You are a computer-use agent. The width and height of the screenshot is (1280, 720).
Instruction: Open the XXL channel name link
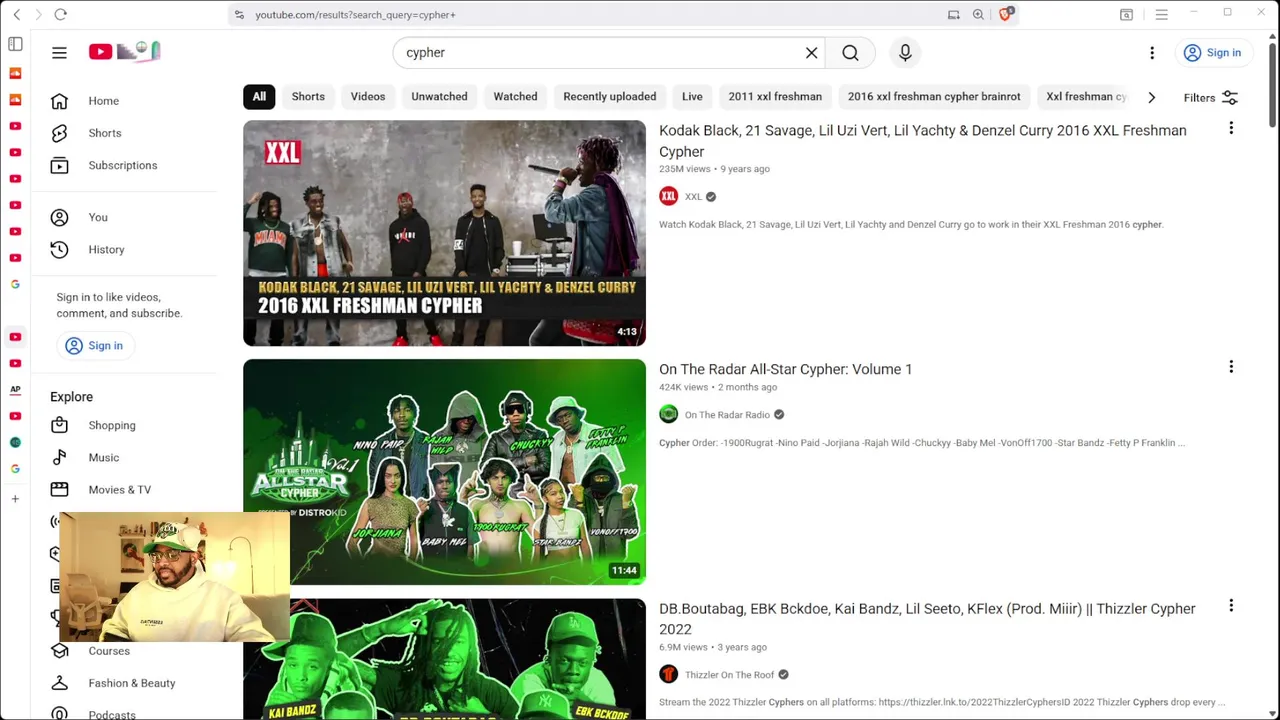tap(693, 196)
